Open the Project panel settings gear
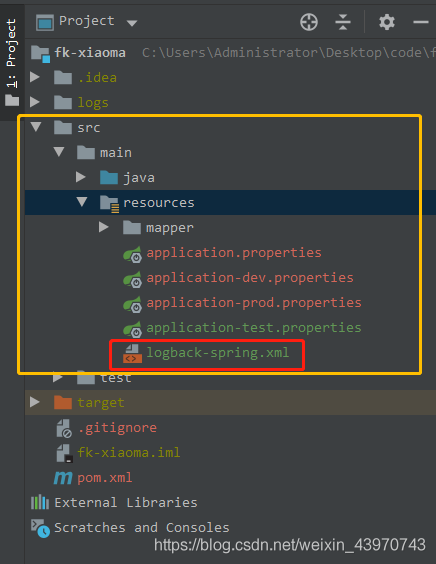This screenshot has height=564, width=436. (x=387, y=22)
